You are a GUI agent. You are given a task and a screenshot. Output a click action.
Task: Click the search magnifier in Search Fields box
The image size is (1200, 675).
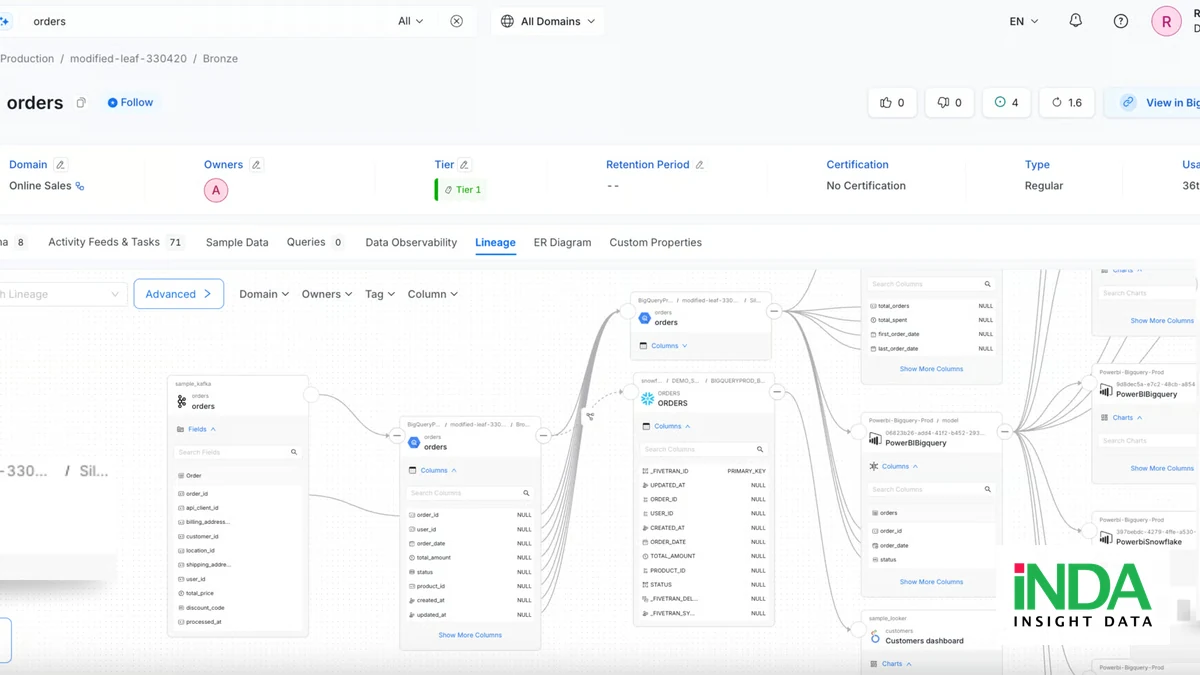click(294, 453)
